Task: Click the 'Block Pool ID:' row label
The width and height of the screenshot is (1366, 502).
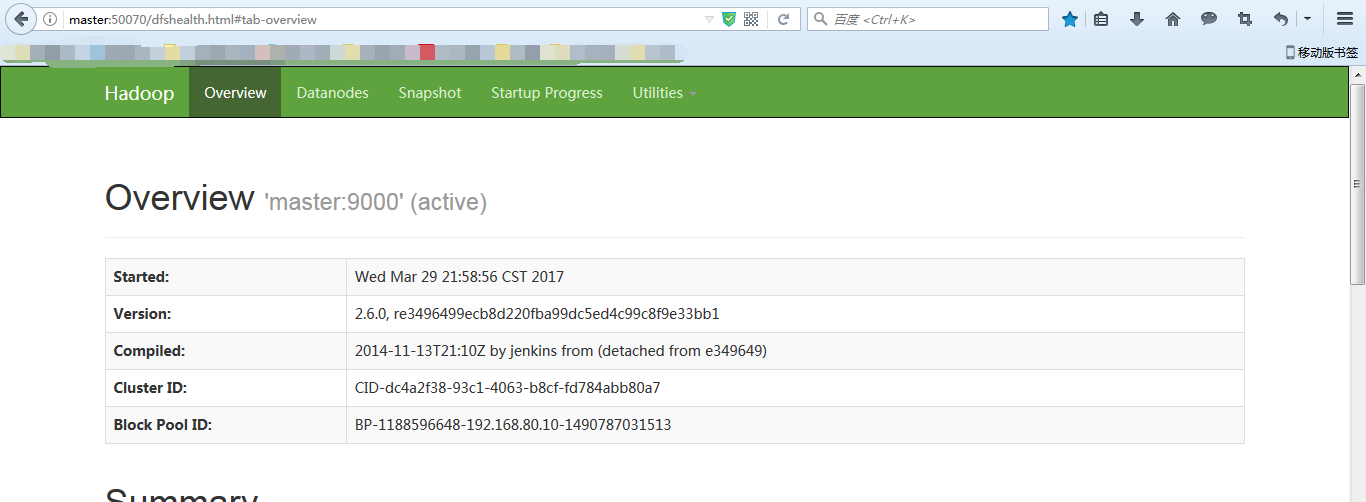Action: click(x=163, y=425)
